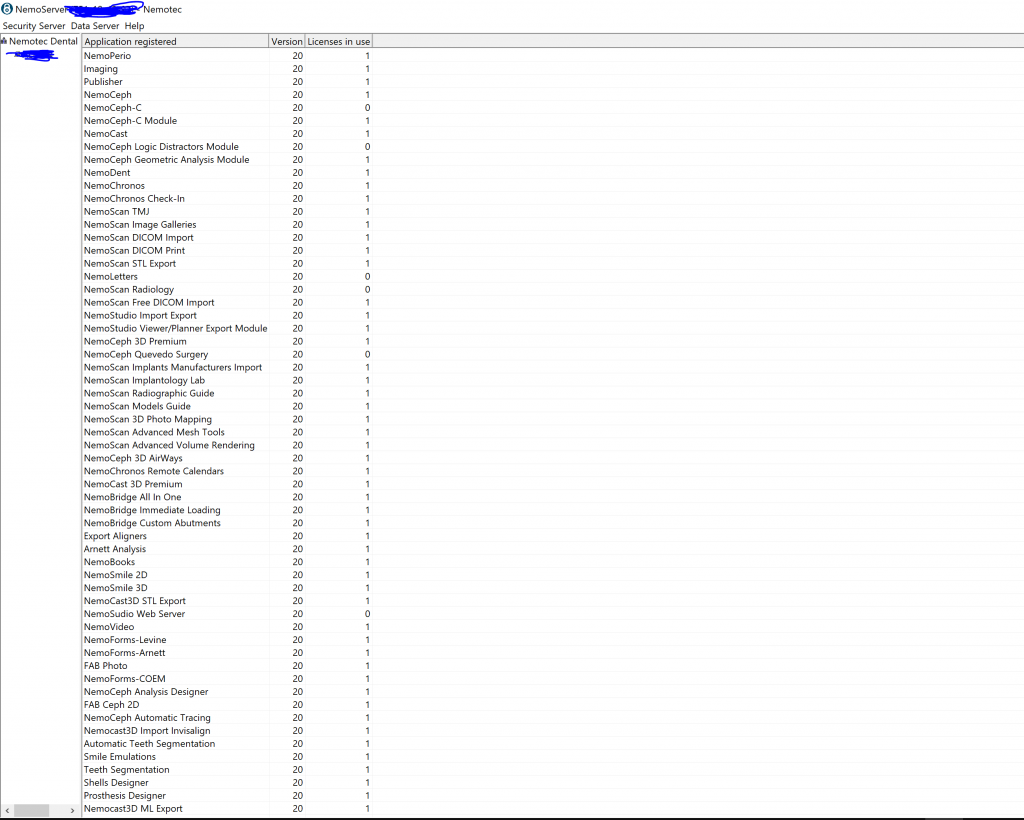Click the NemoServer app icon in title bar
This screenshot has width=1024, height=820.
tap(7, 9)
